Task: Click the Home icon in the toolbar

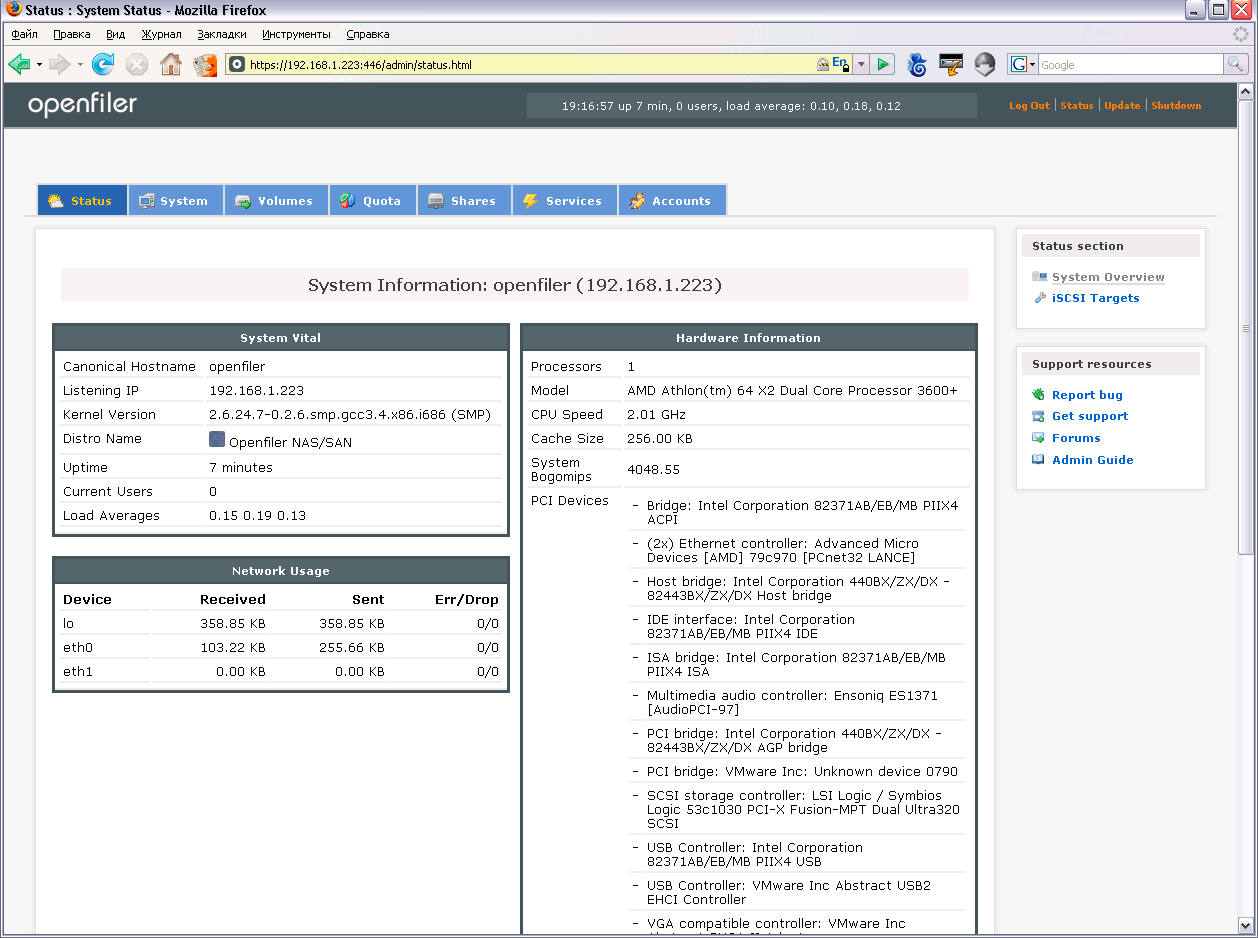Action: click(171, 65)
